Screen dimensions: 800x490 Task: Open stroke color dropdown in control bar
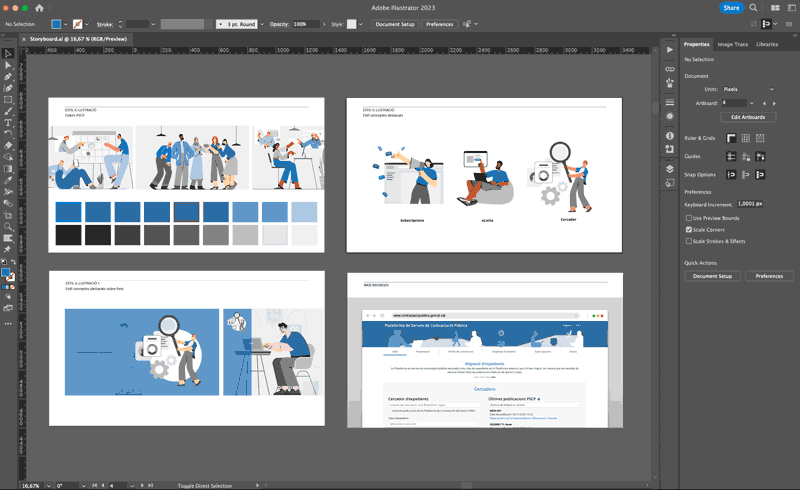click(x=87, y=24)
